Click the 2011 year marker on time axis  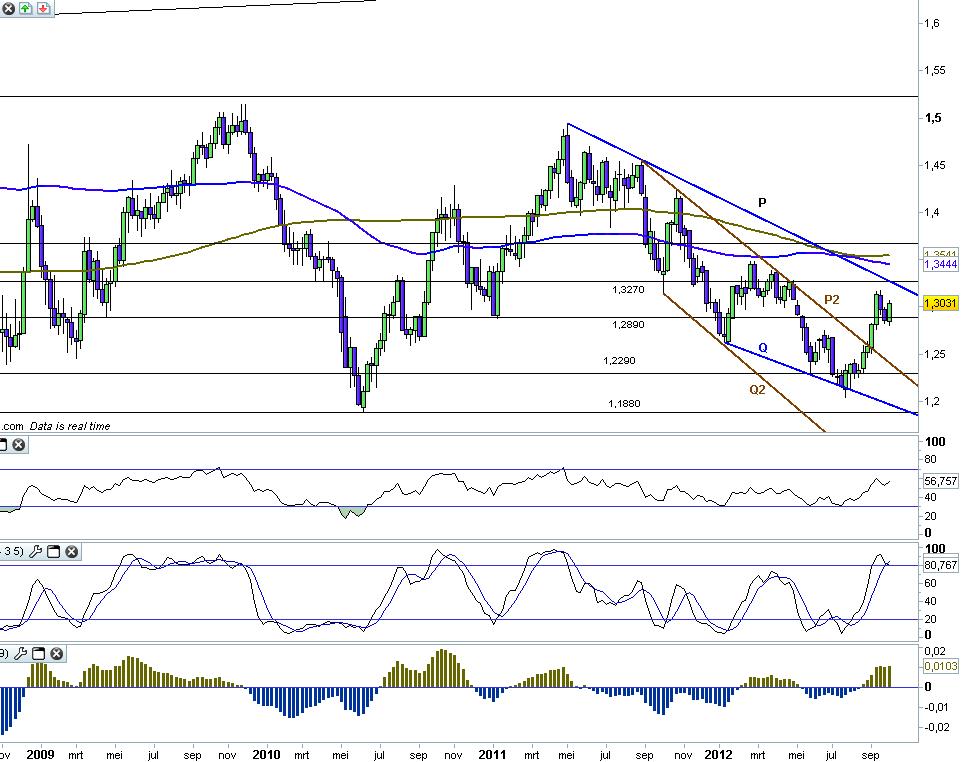tap(492, 755)
